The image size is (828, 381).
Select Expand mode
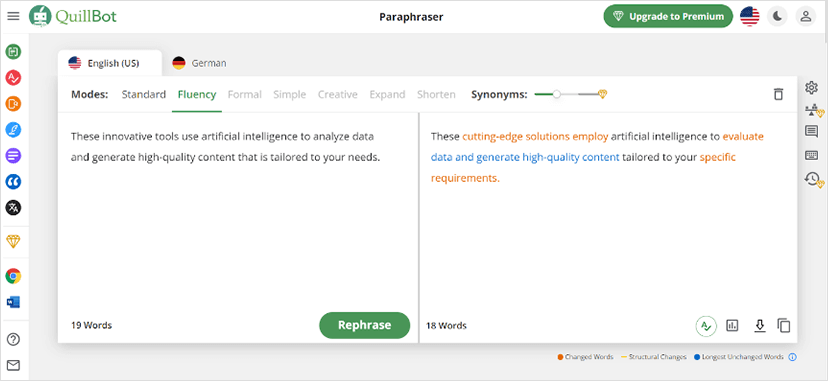click(x=387, y=94)
